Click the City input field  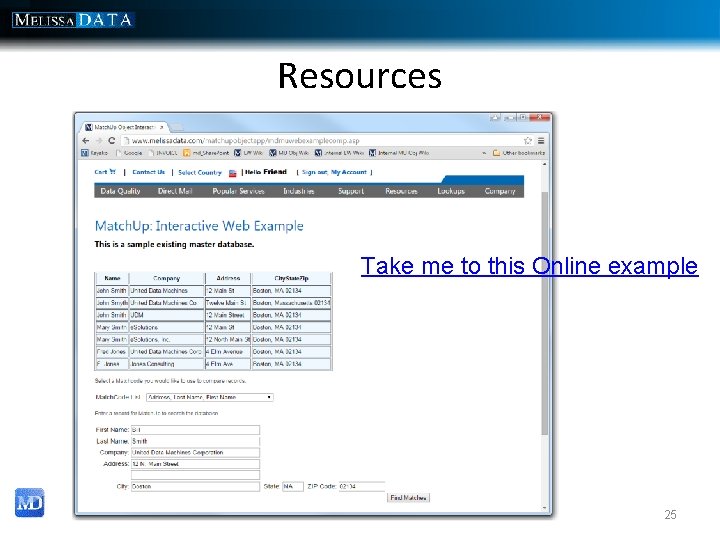point(195,486)
